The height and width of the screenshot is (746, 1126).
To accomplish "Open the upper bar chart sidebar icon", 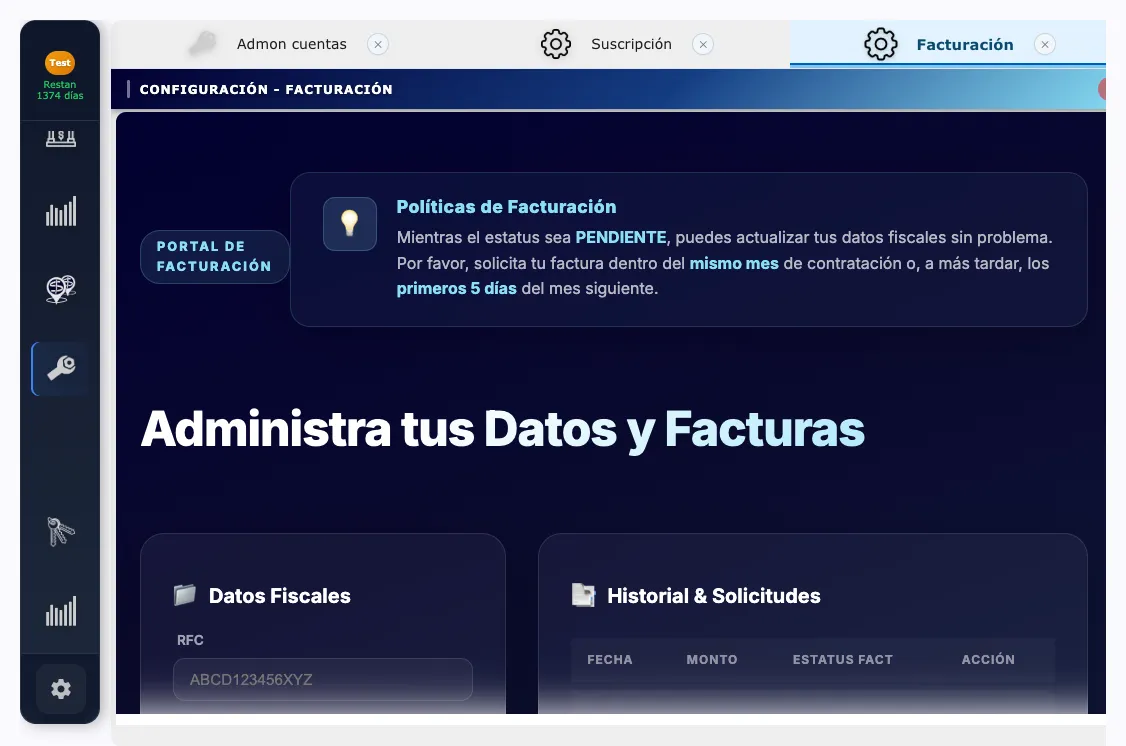I will coord(60,212).
